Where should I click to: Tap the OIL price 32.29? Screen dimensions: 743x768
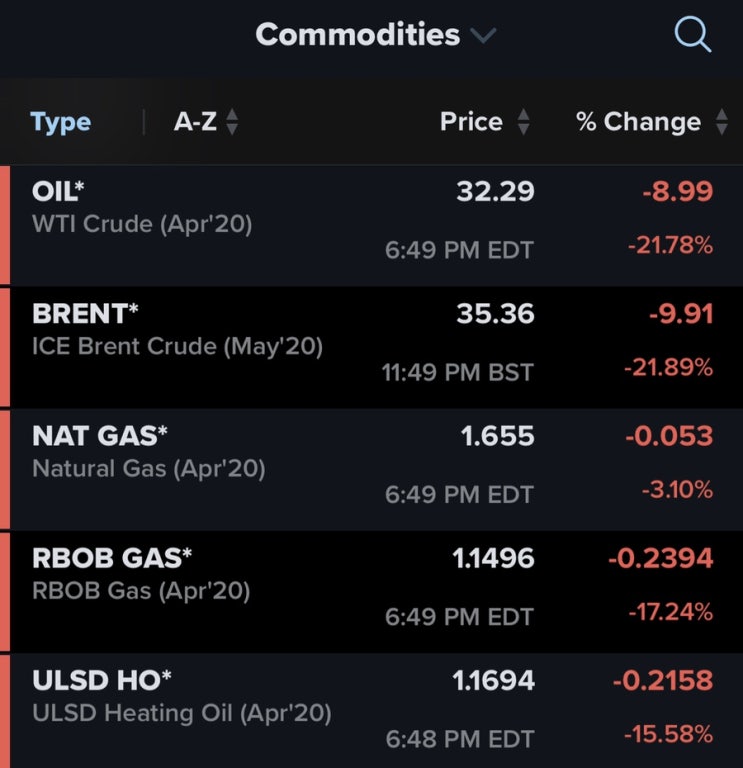tap(495, 191)
